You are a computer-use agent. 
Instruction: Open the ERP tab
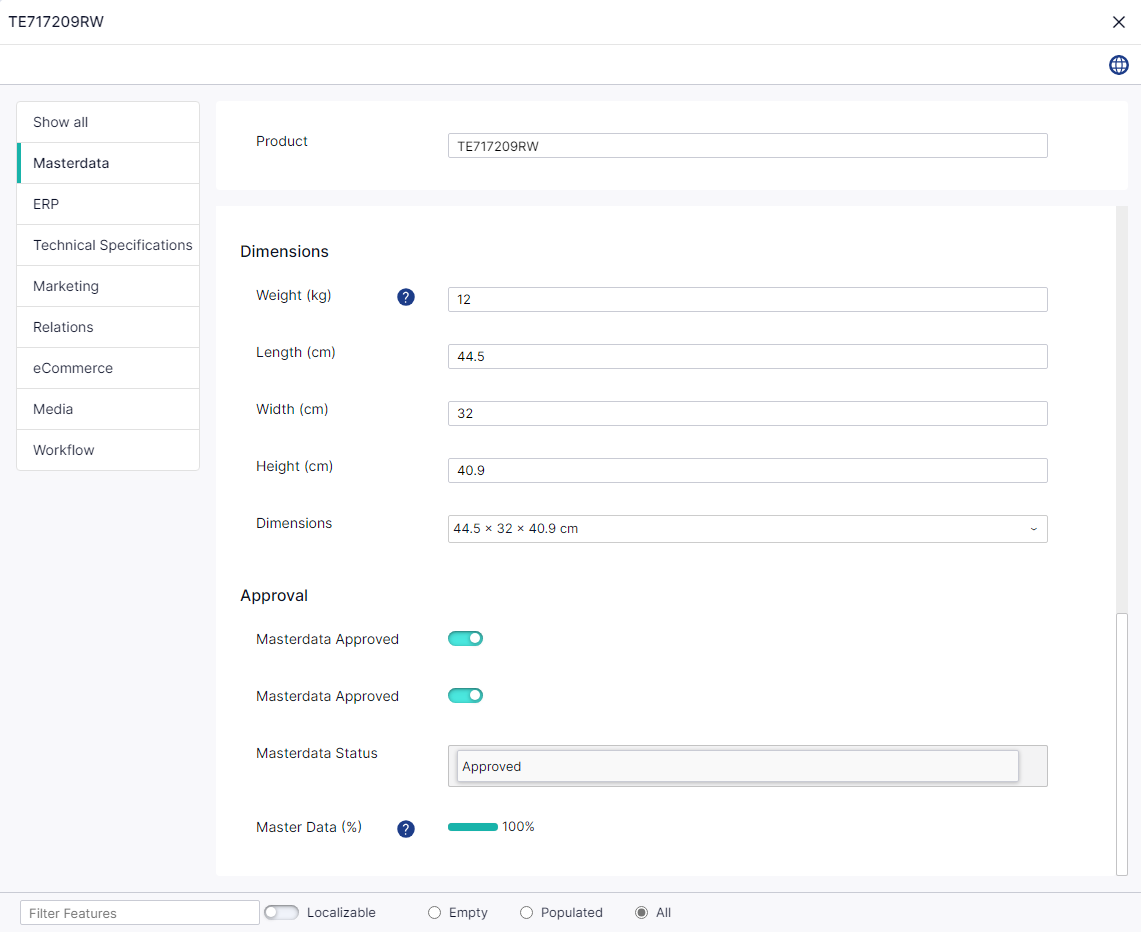[108, 204]
